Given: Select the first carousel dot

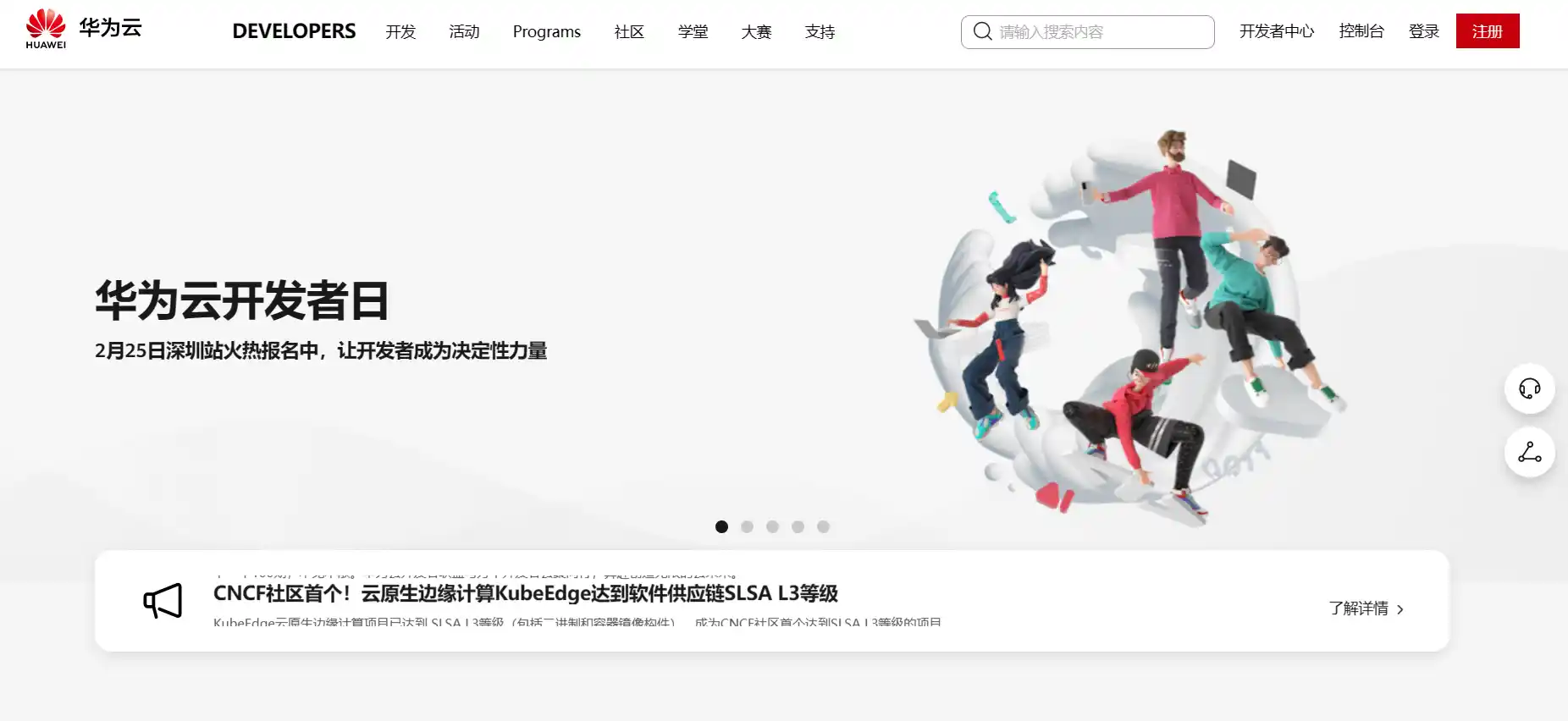Looking at the screenshot, I should [x=721, y=526].
